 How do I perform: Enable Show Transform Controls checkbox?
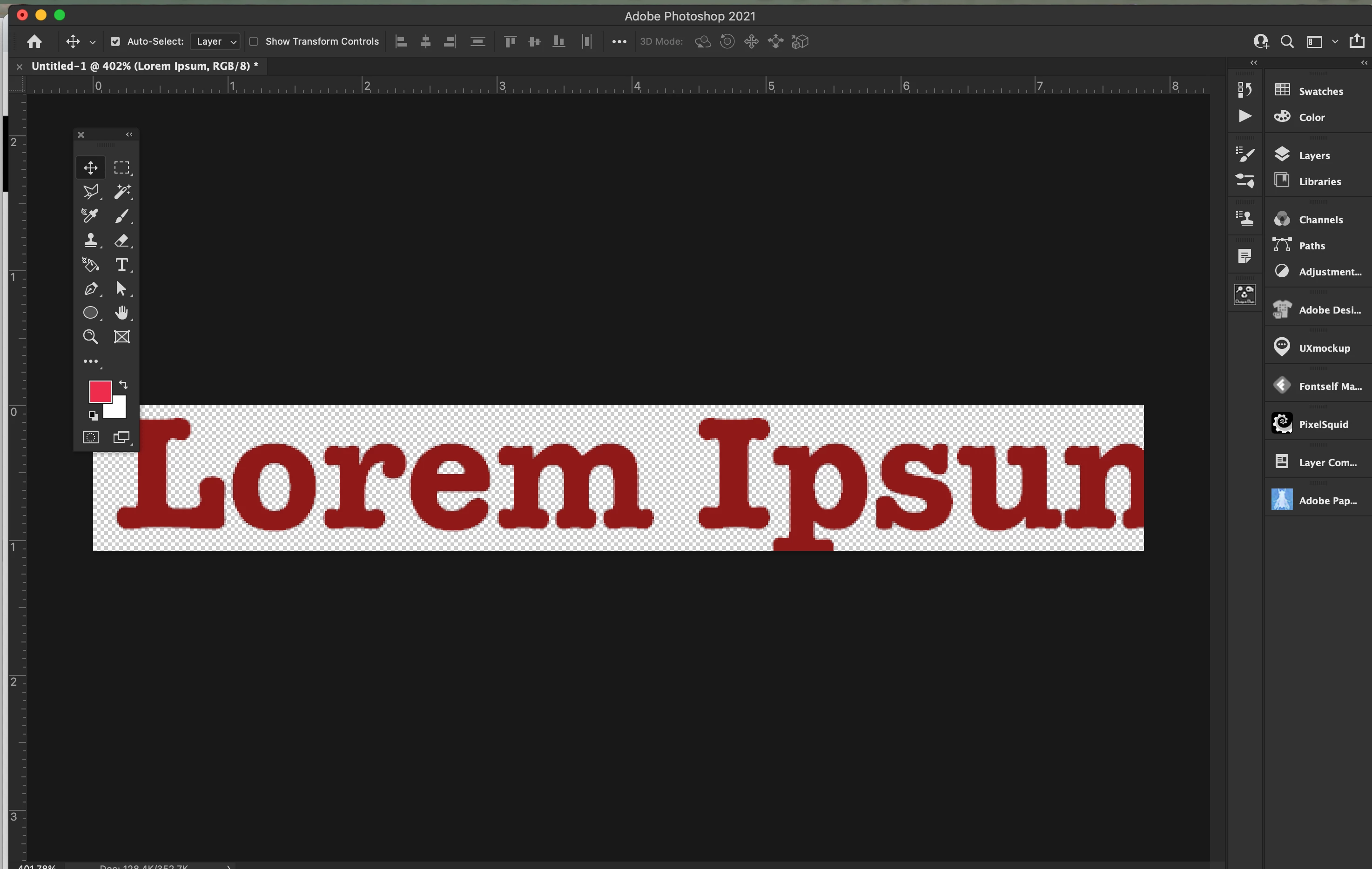click(254, 41)
